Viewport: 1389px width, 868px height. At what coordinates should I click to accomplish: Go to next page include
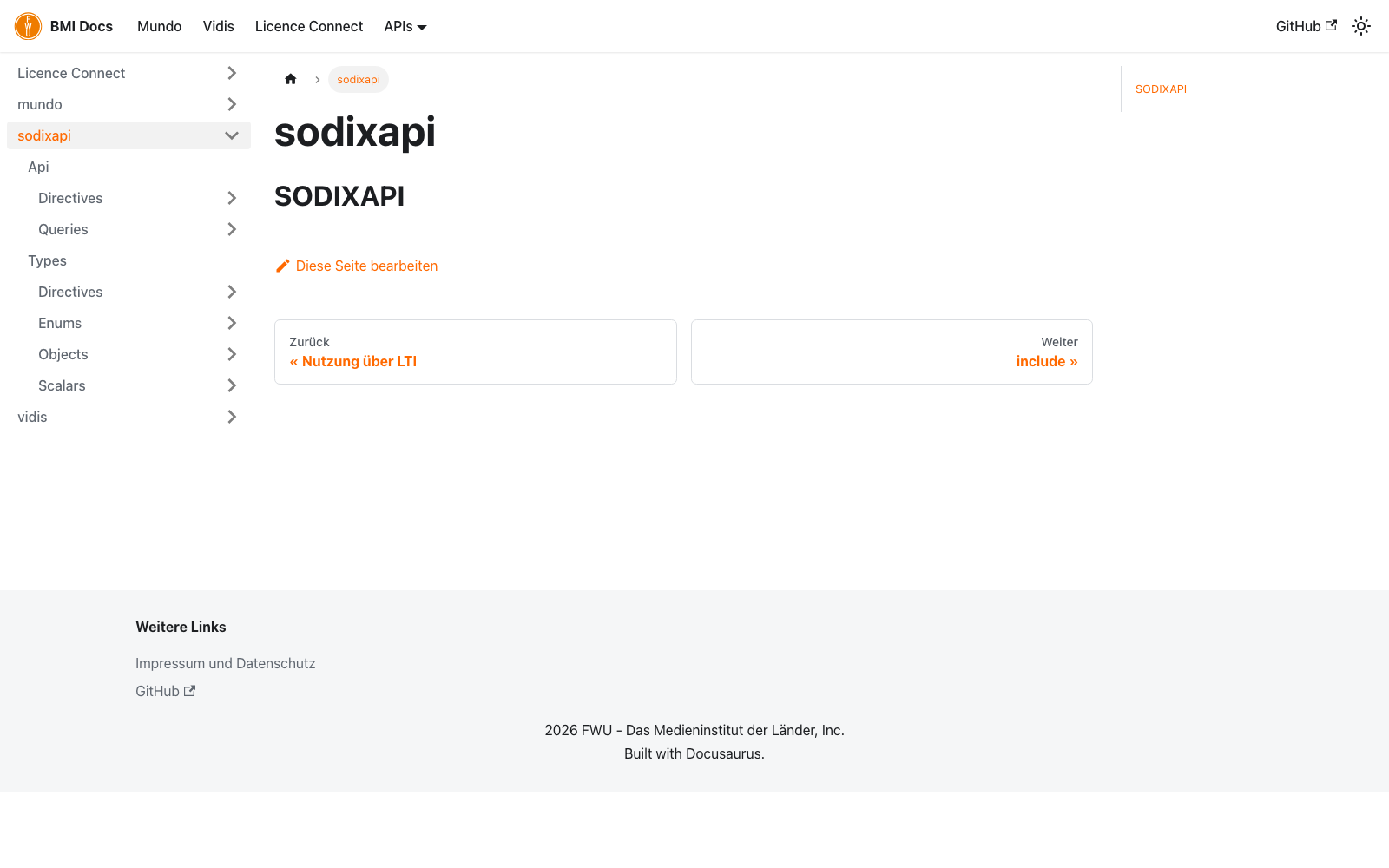tap(892, 352)
